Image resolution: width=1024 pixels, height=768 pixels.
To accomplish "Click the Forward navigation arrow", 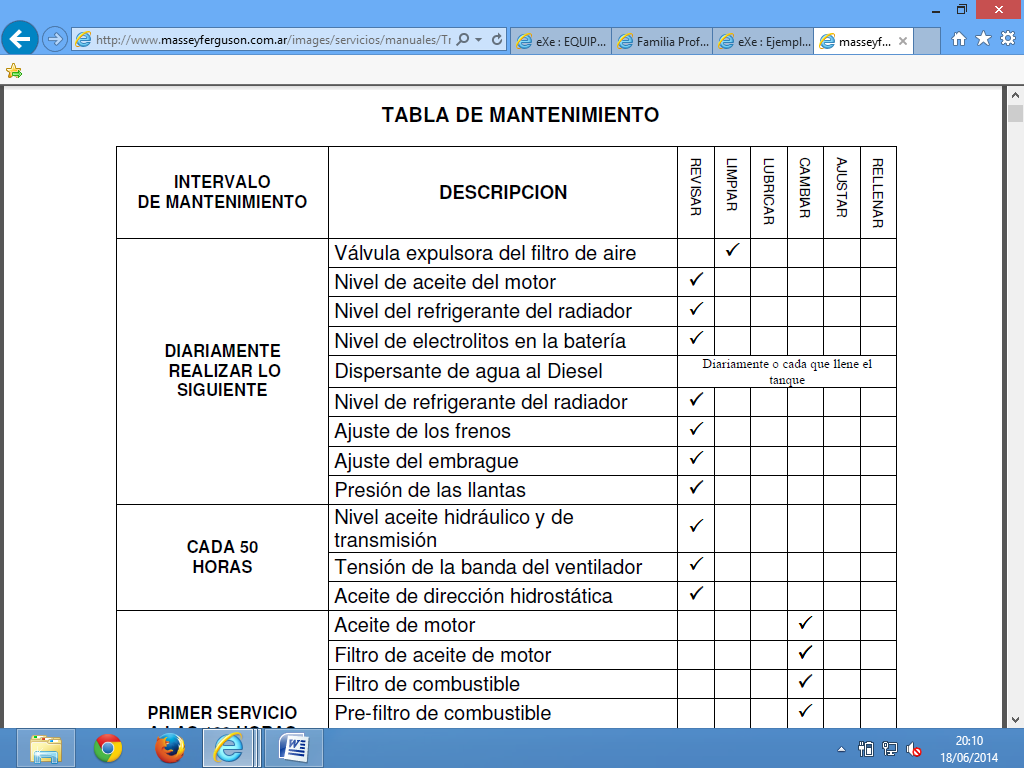I will click(55, 40).
